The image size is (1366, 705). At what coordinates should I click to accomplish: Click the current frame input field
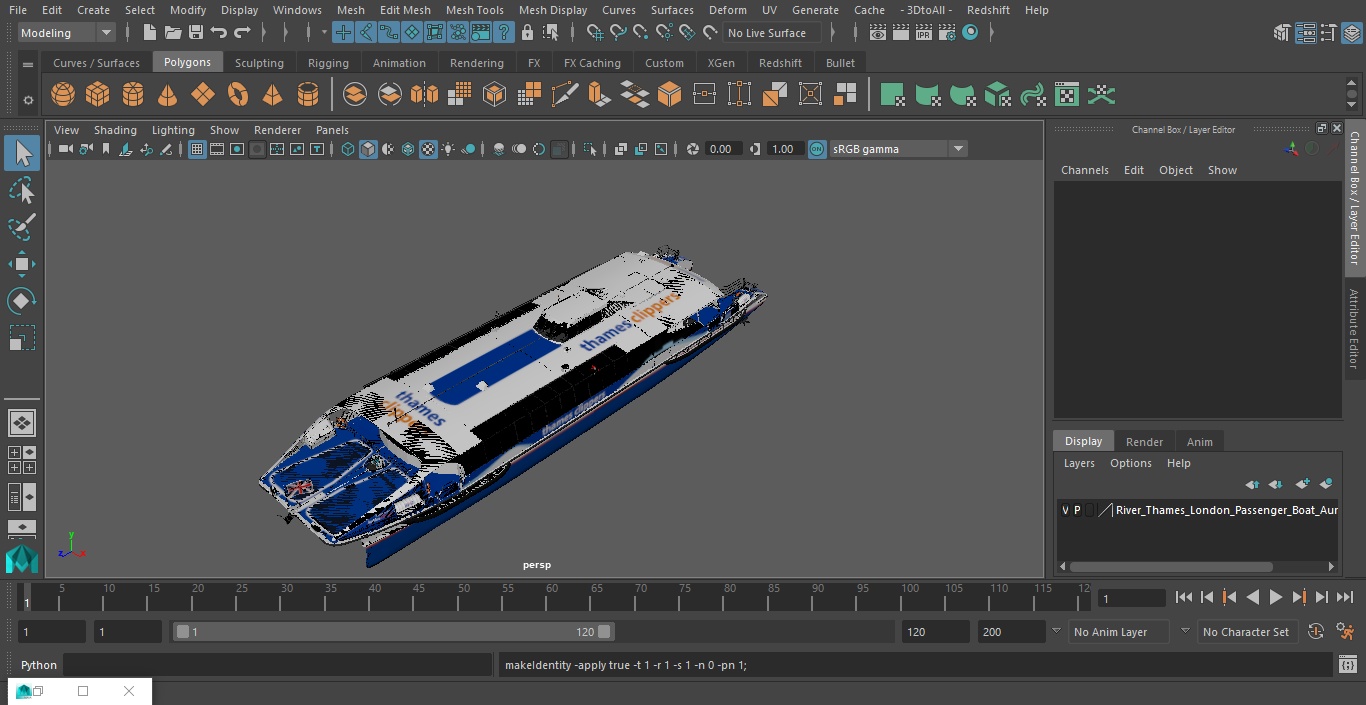point(1131,598)
